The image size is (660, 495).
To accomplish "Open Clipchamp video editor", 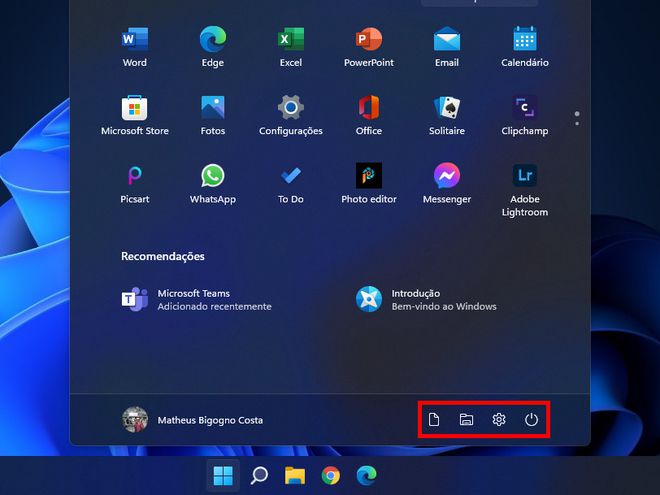I will 524,115.
